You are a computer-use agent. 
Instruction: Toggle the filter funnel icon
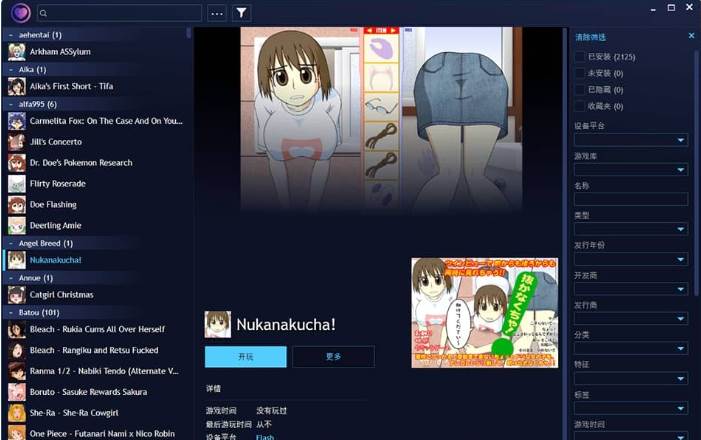pos(241,13)
